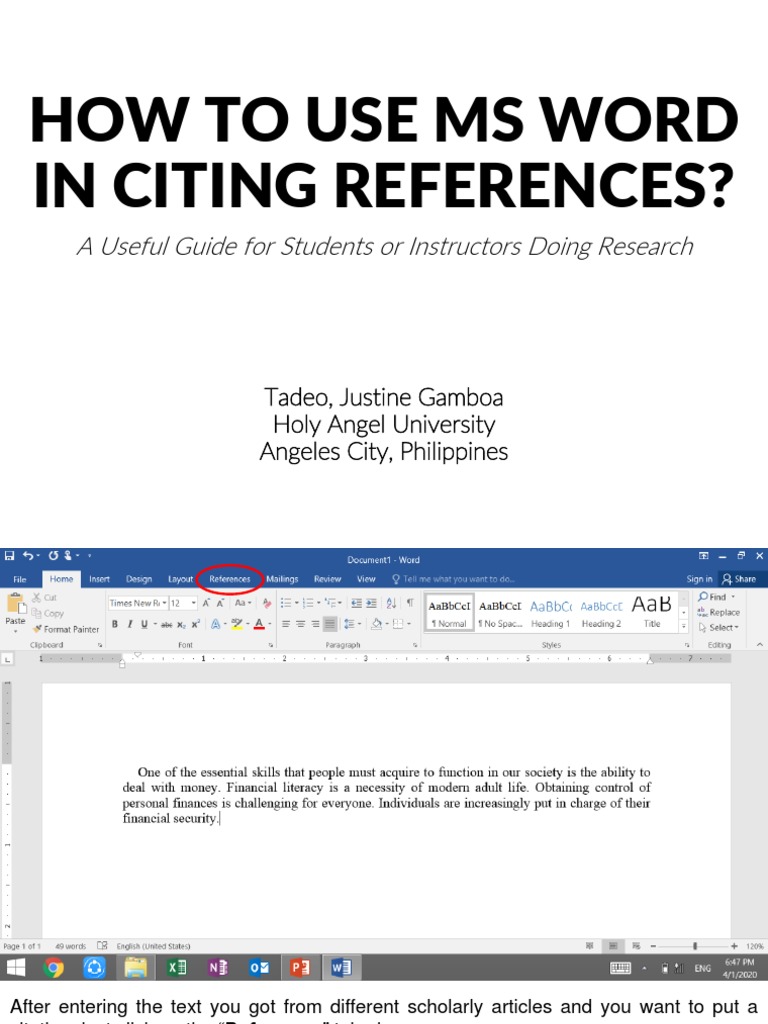The height and width of the screenshot is (1024, 768).
Task: Click the Save icon in Quick Access
Action: tap(9, 556)
